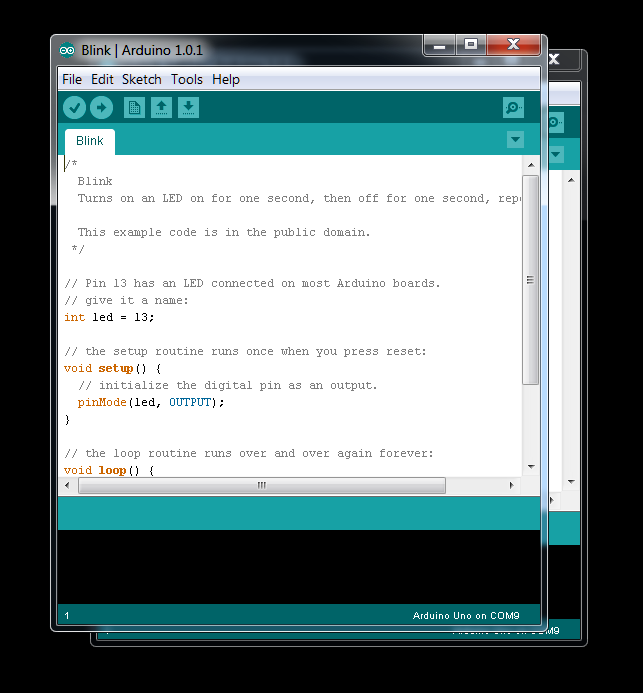Open a sketch with up-arrow icon
Viewport: 643px width, 693px height.
click(x=161, y=108)
